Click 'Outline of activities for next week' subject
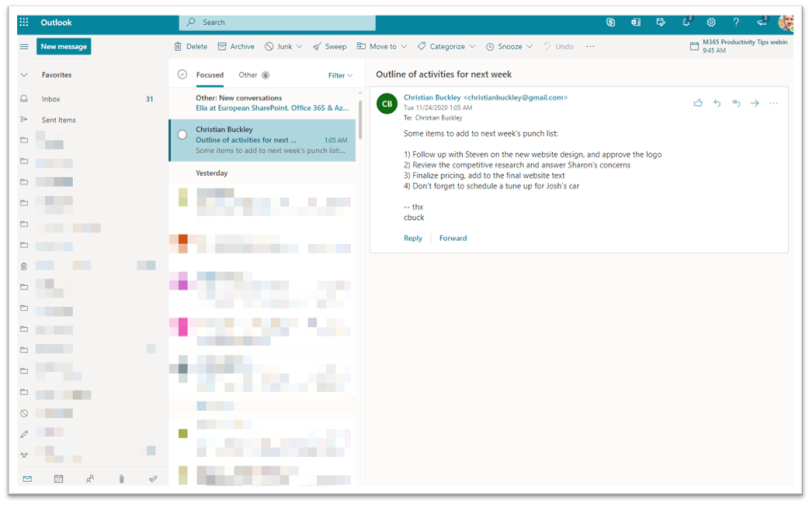The width and height of the screenshot is (811, 505). pos(444,75)
